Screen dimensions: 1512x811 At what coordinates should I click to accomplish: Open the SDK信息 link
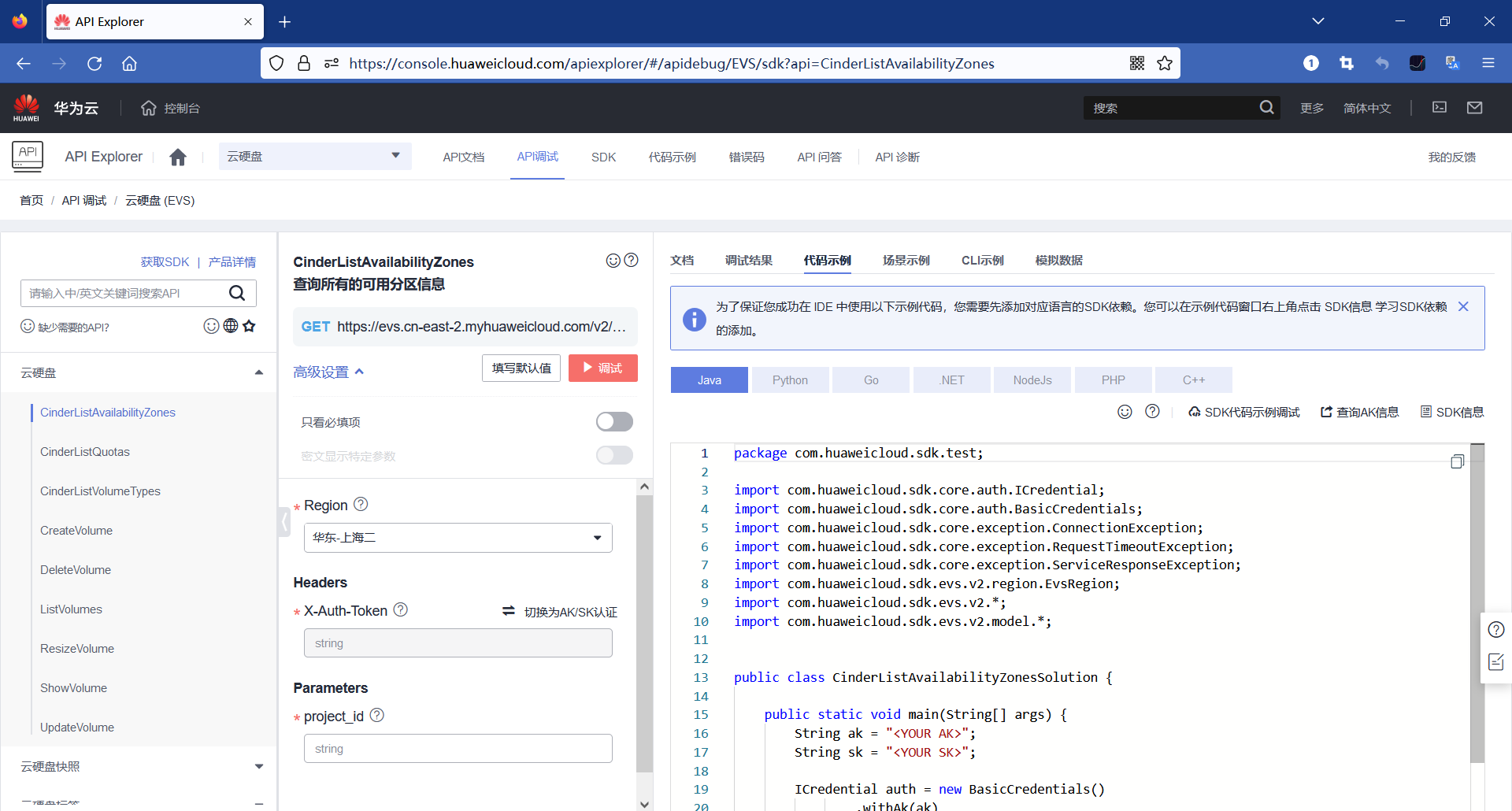pos(1452,412)
